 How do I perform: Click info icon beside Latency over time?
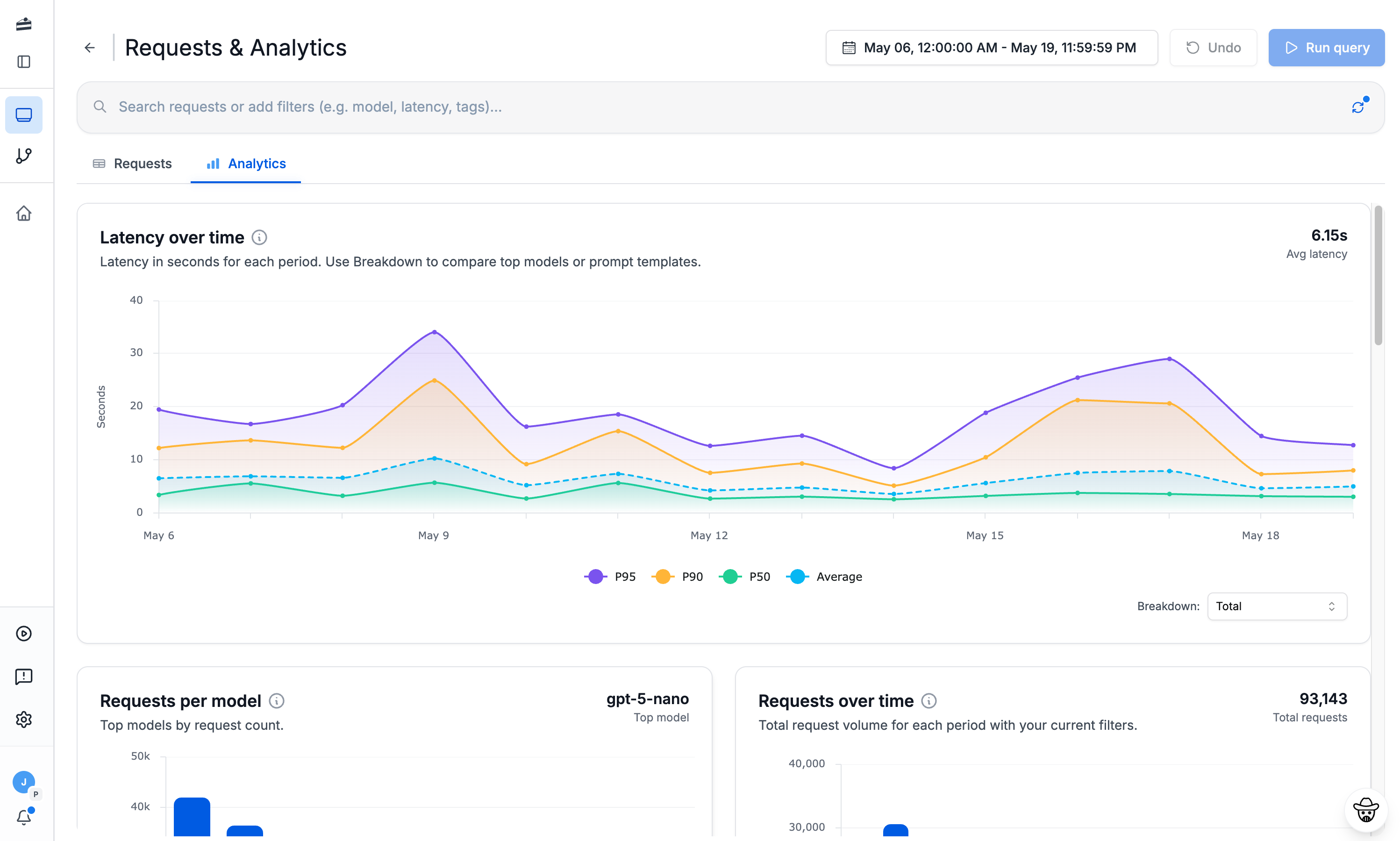259,237
